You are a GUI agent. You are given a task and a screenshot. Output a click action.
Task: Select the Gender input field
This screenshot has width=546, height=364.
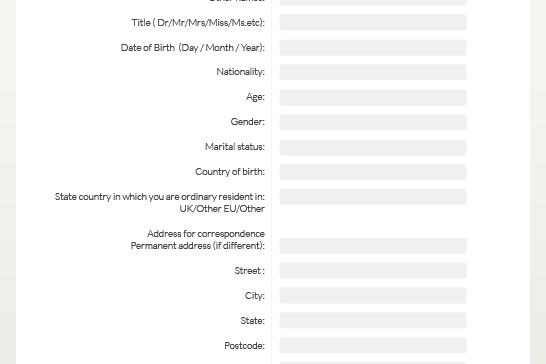pos(373,122)
